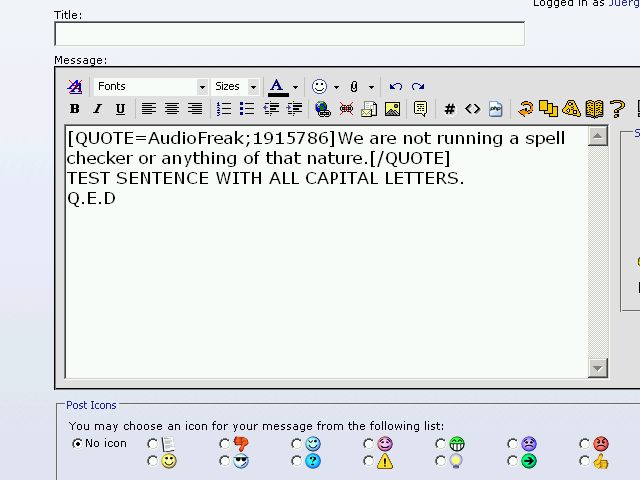
Task: Choose the lightbulb post icon
Action: (440, 461)
